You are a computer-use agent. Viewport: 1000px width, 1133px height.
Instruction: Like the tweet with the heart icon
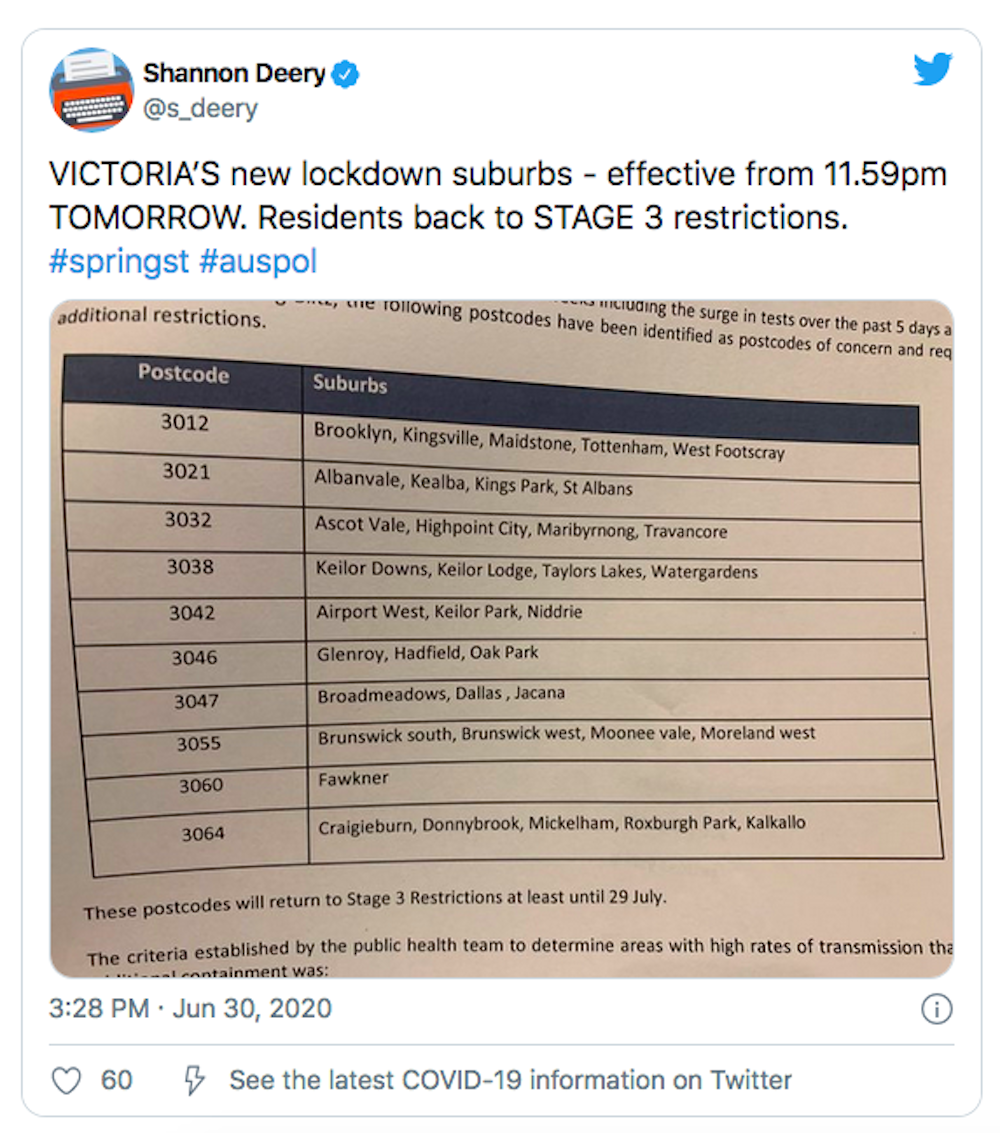tap(66, 1080)
